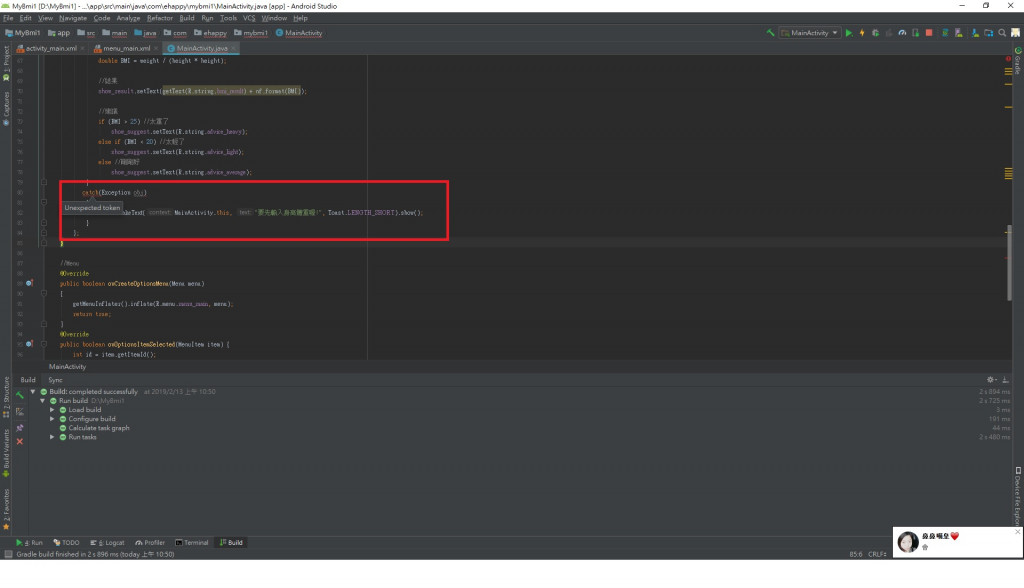Open the TODO tool window button
Image resolution: width=1024 pixels, height=588 pixels.
pyautogui.click(x=66, y=543)
